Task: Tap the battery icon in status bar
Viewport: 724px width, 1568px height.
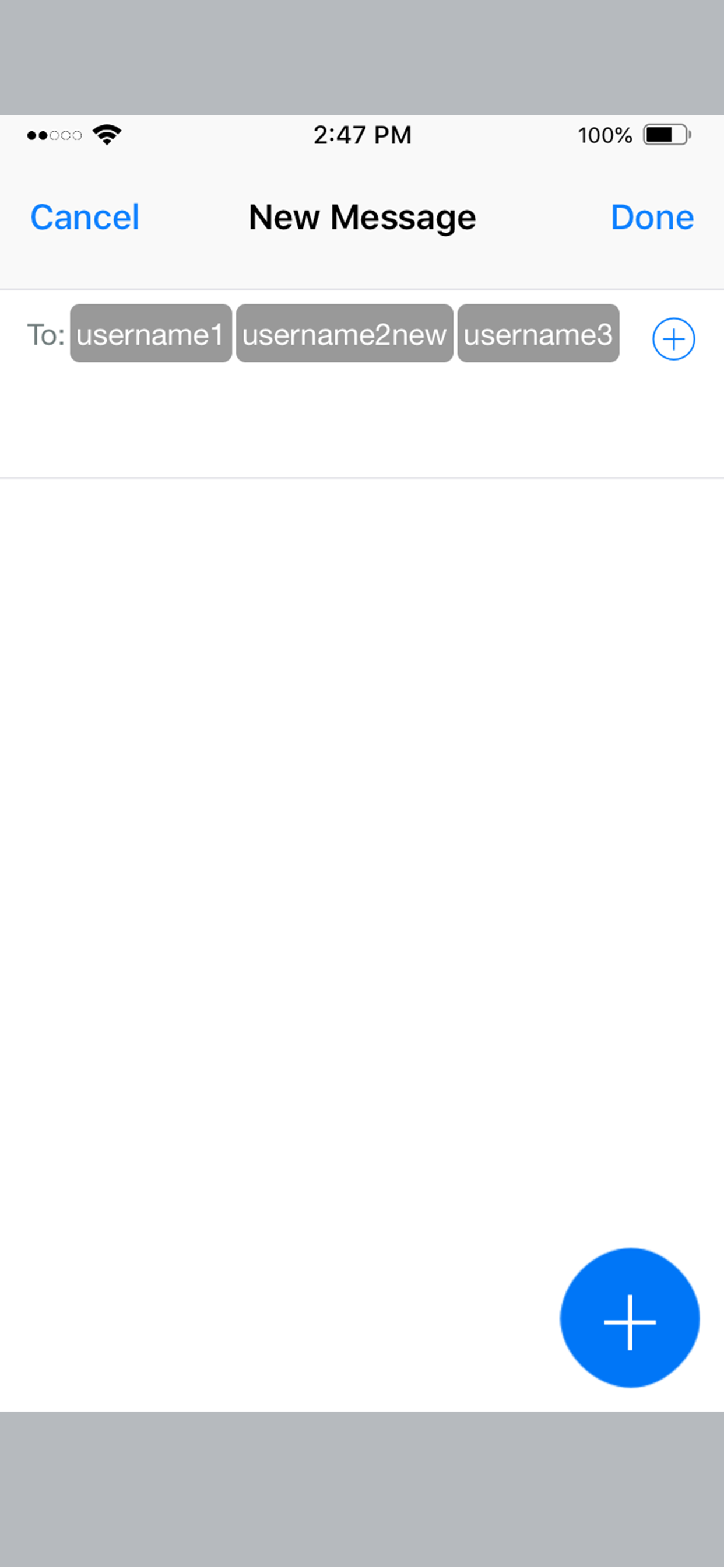Action: tap(666, 135)
